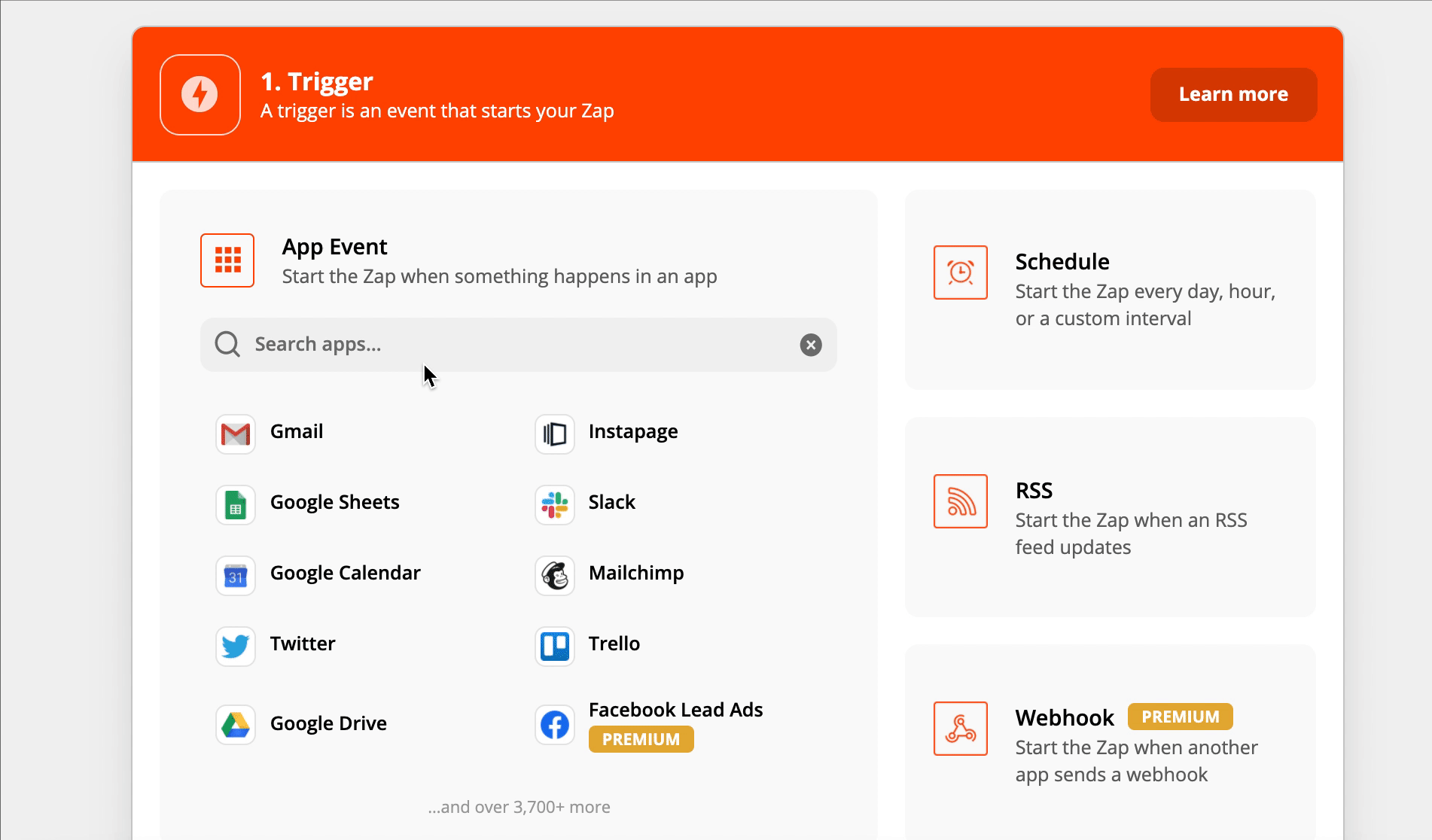Click "Start the Zap every day, hour" description
1432x840 pixels.
[1145, 305]
